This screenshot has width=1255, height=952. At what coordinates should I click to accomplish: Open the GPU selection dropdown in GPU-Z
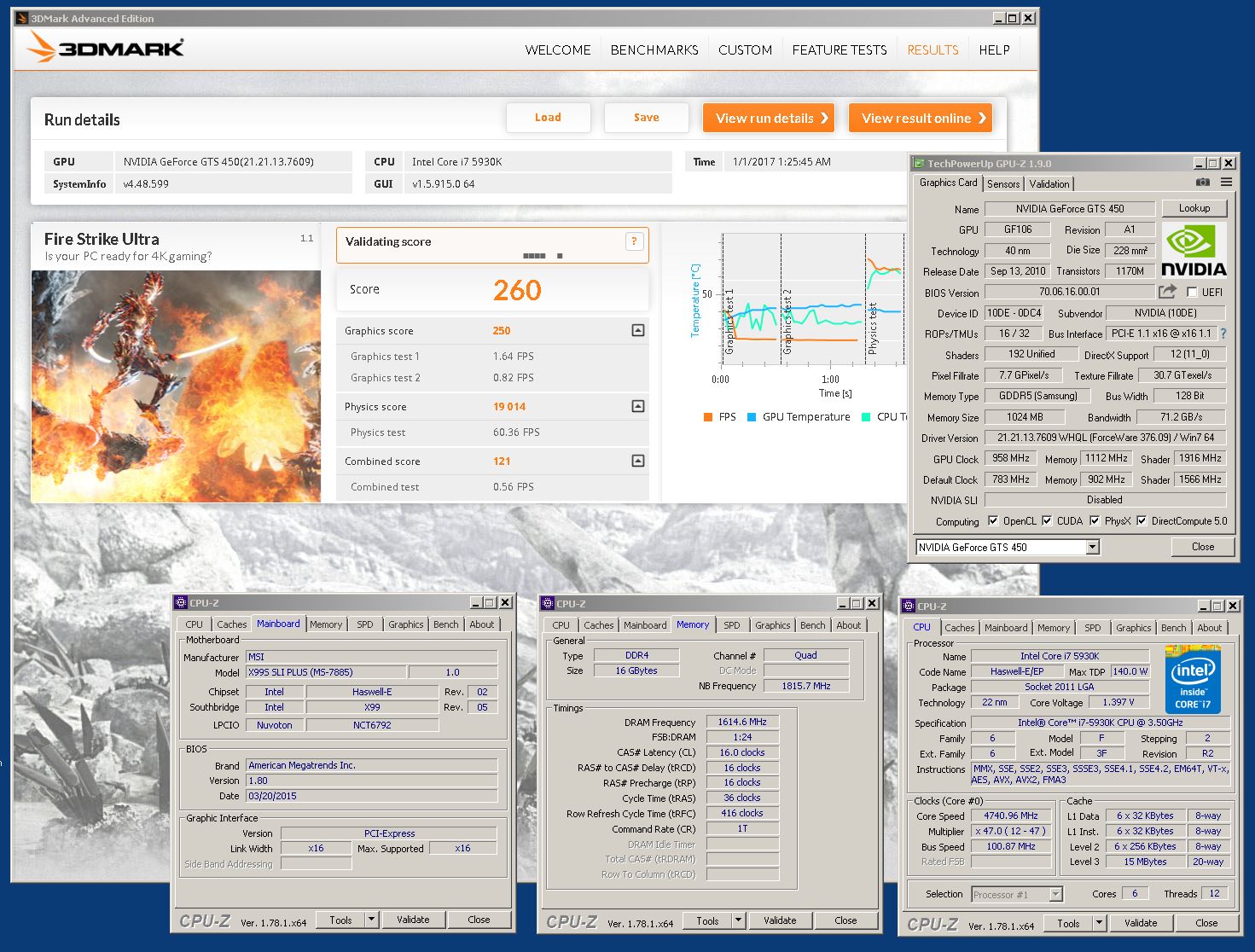1092,548
